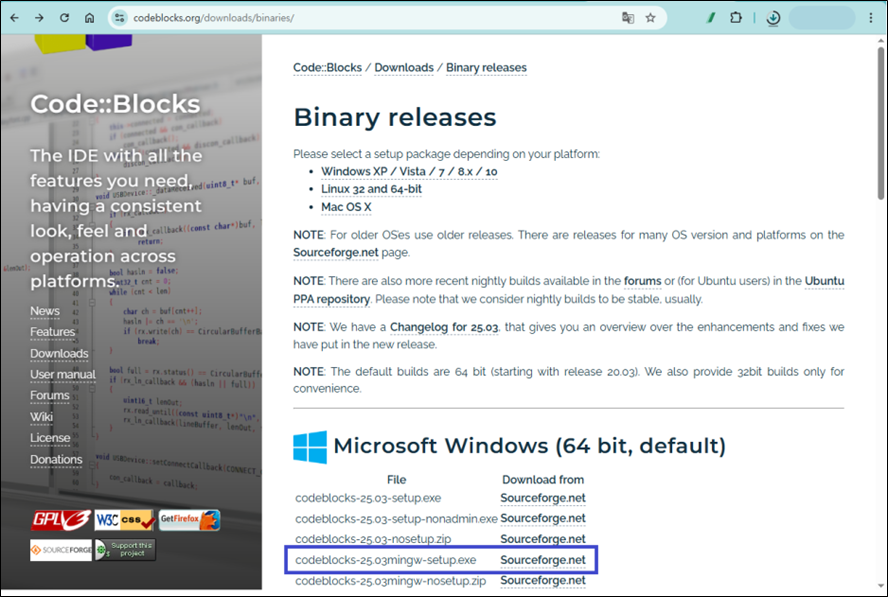Download codeblocks-25.03mingw-setup.exe from Sourceforge.net
The height and width of the screenshot is (597, 888).
543,560
